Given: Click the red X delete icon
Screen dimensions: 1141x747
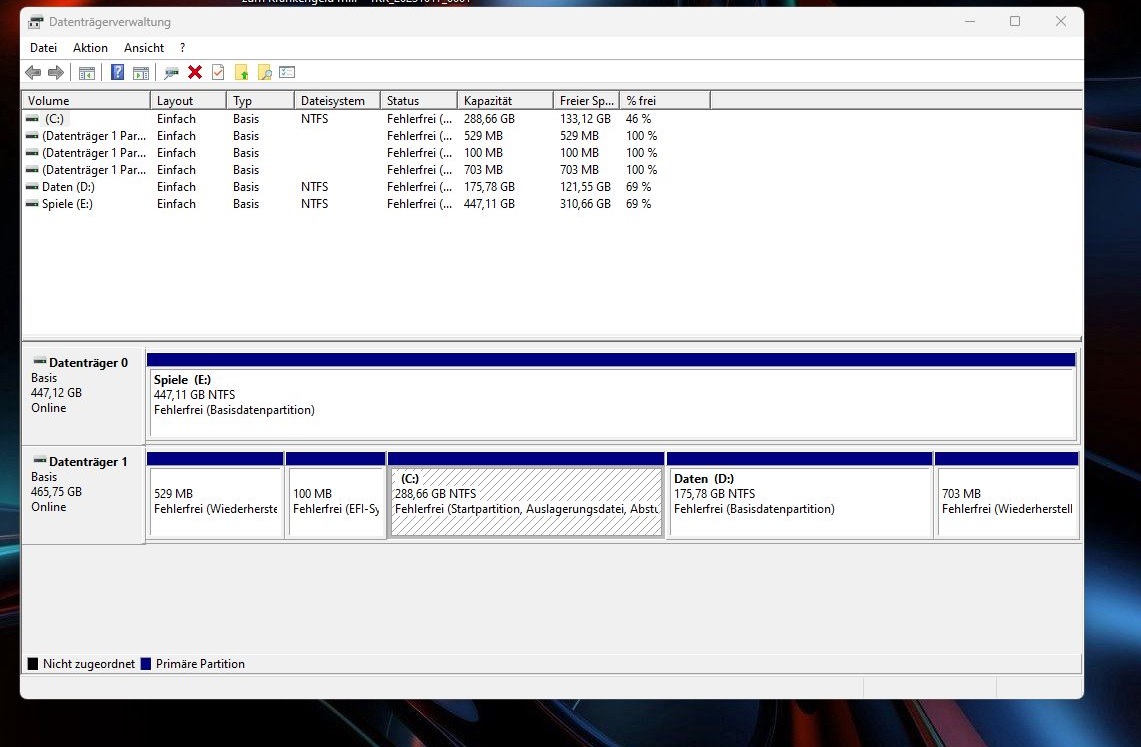Looking at the screenshot, I should [x=195, y=72].
